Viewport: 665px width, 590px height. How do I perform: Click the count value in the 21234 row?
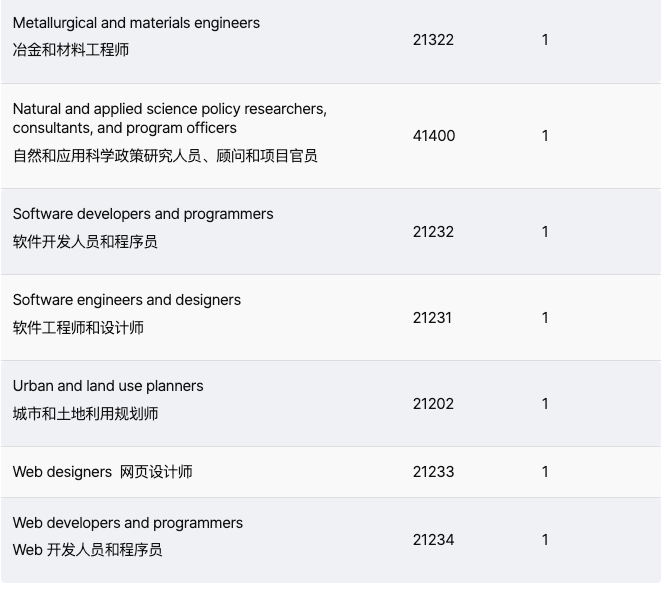pyautogui.click(x=545, y=540)
